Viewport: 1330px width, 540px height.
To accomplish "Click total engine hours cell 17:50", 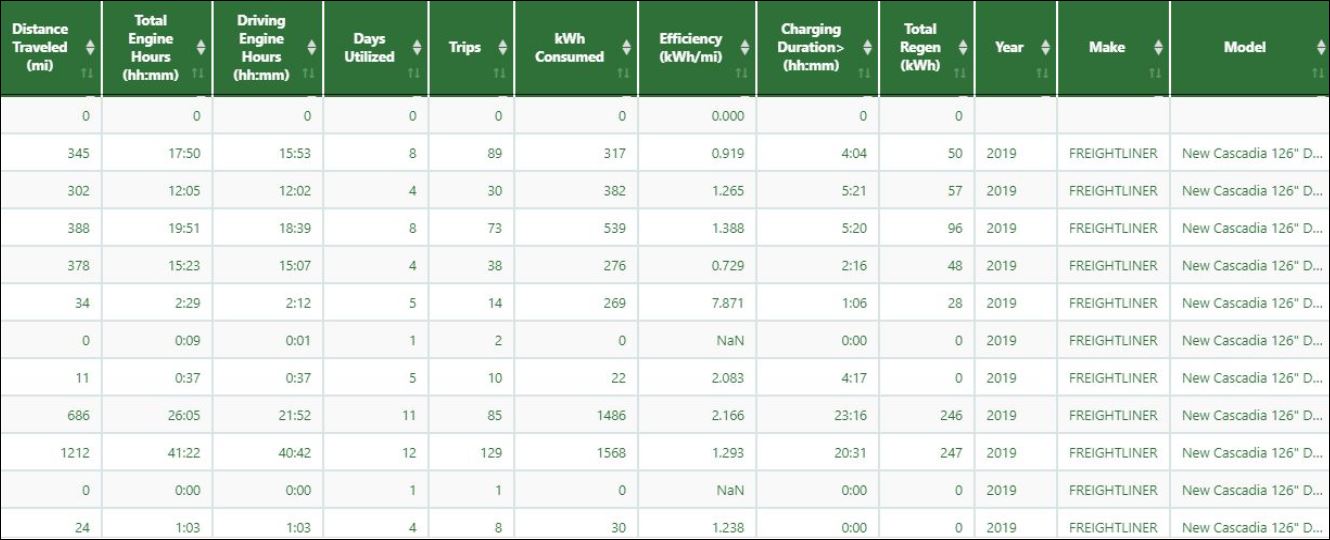I will 184,153.
